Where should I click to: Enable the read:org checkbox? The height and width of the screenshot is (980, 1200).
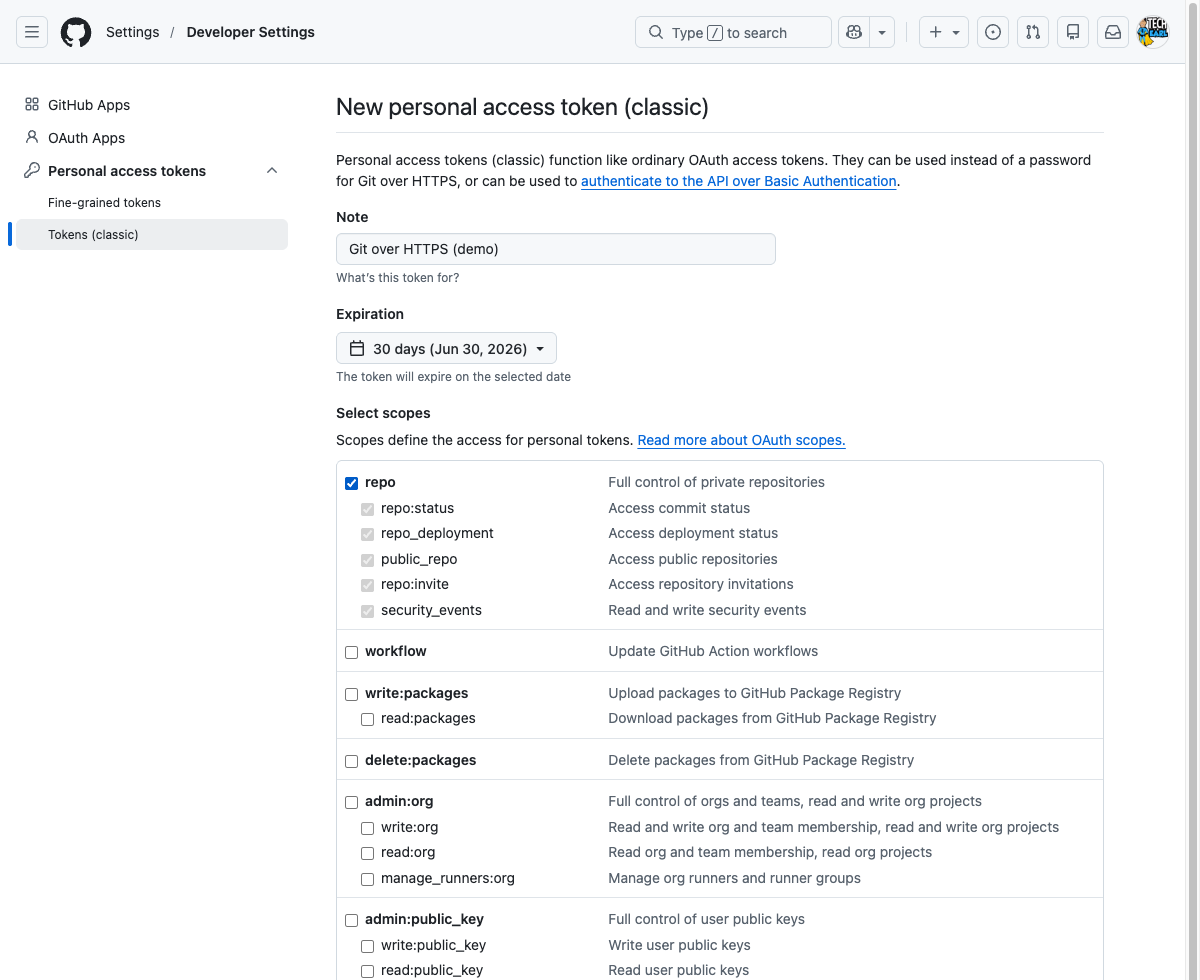coord(367,853)
